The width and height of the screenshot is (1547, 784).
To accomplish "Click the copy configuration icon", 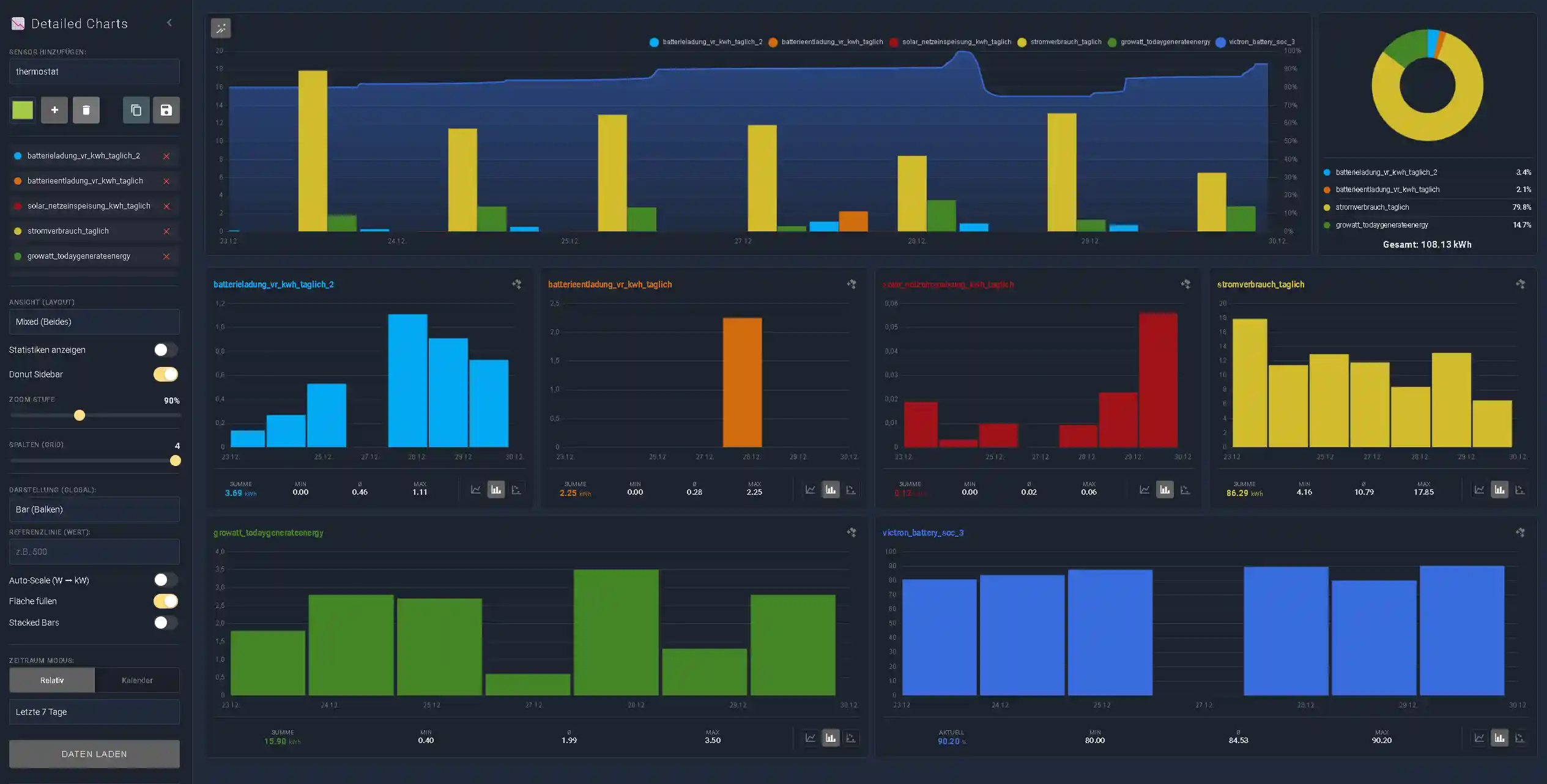I will (136, 110).
